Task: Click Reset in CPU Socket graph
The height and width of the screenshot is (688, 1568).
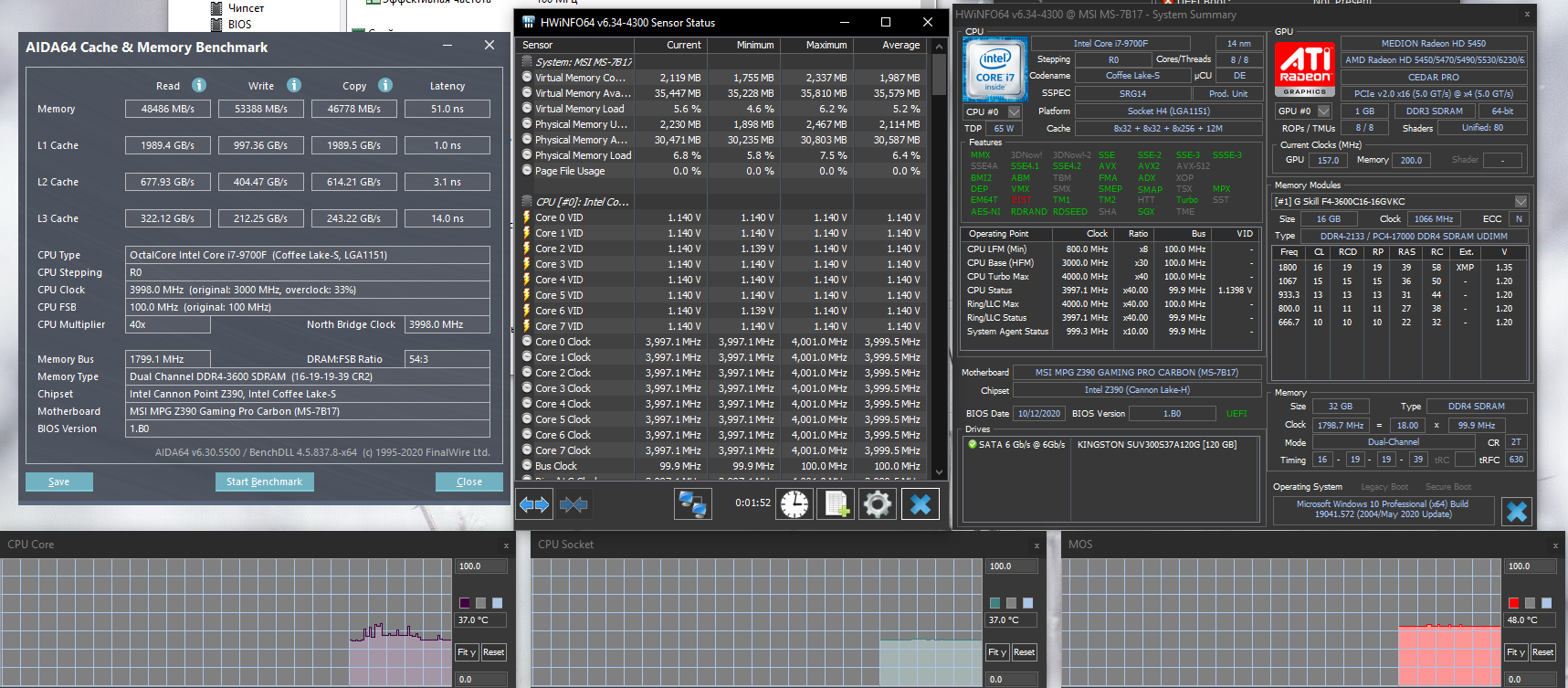Action: pos(1025,652)
